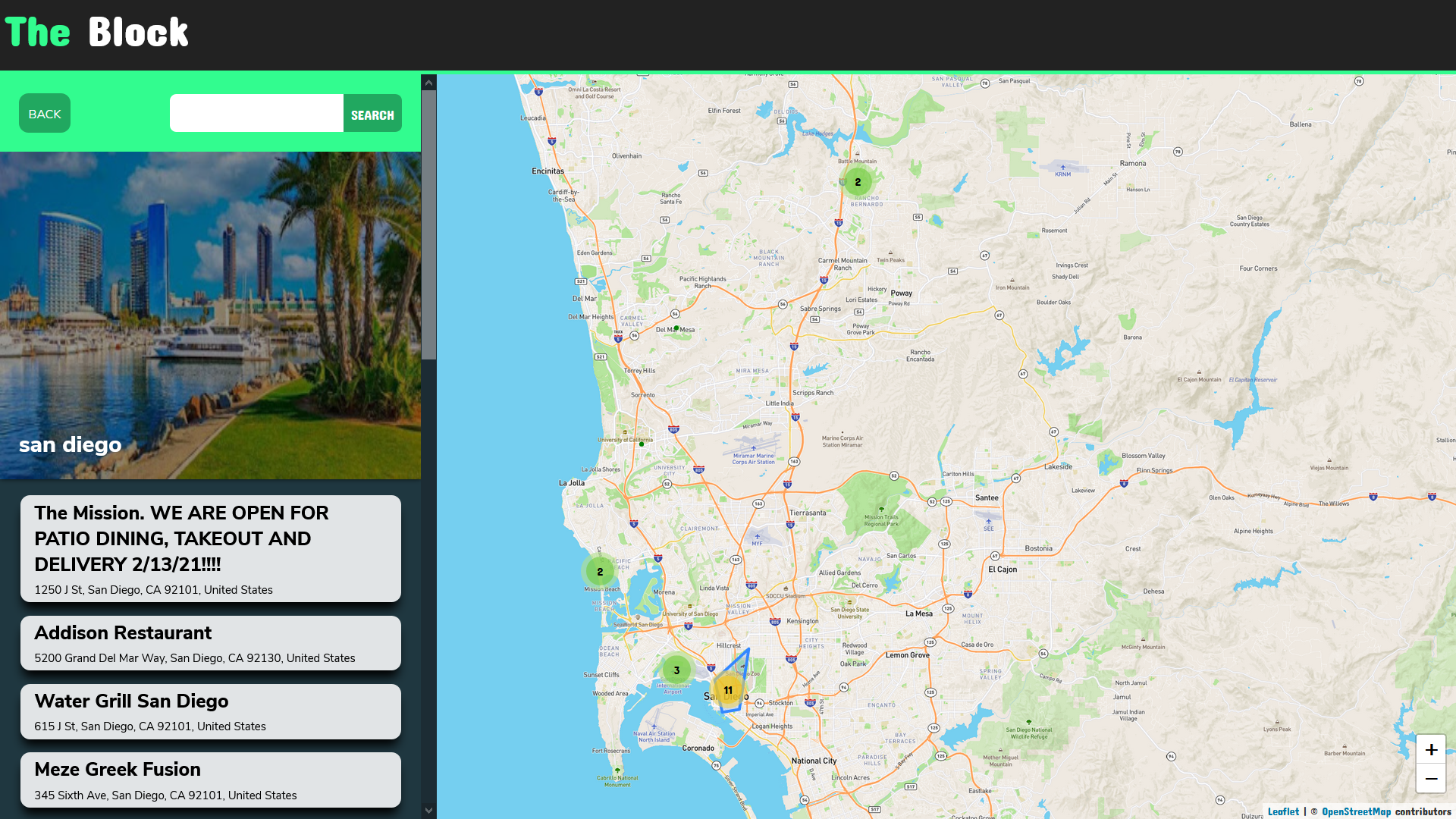Image resolution: width=1456 pixels, height=819 pixels.
Task: Click the green dot marker near Del Mar Mesa
Action: [676, 328]
